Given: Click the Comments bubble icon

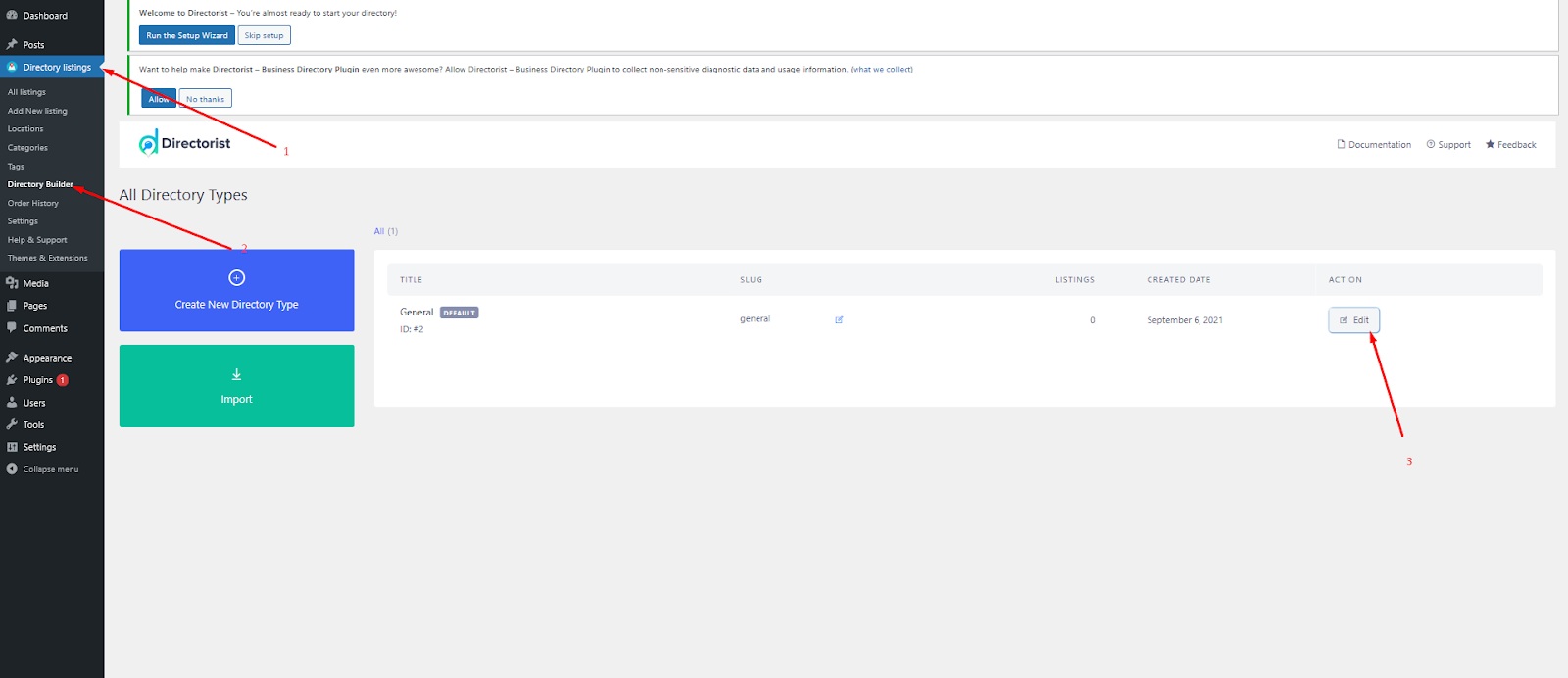Looking at the screenshot, I should pos(12,328).
